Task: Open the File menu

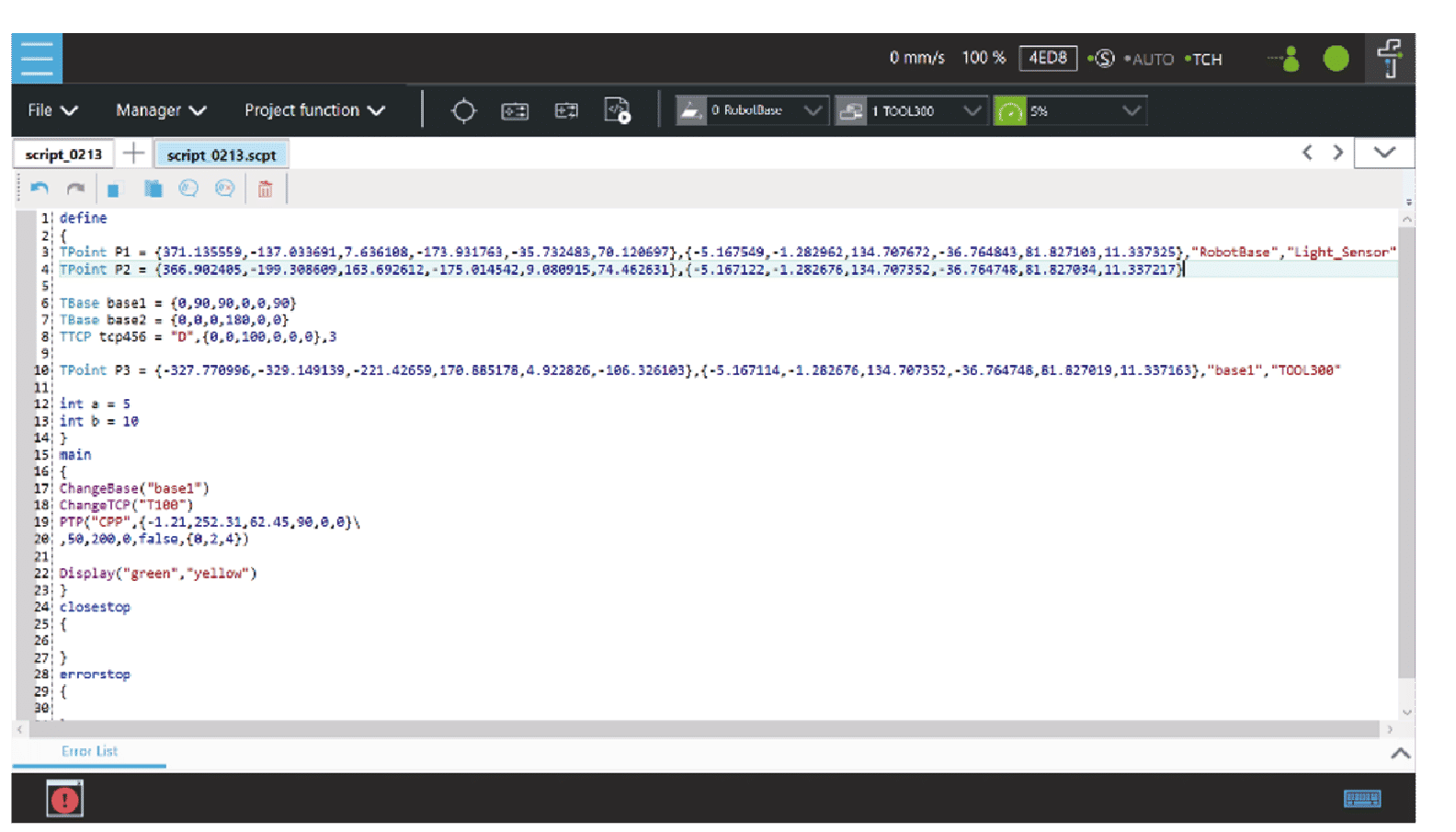Action: [x=52, y=110]
